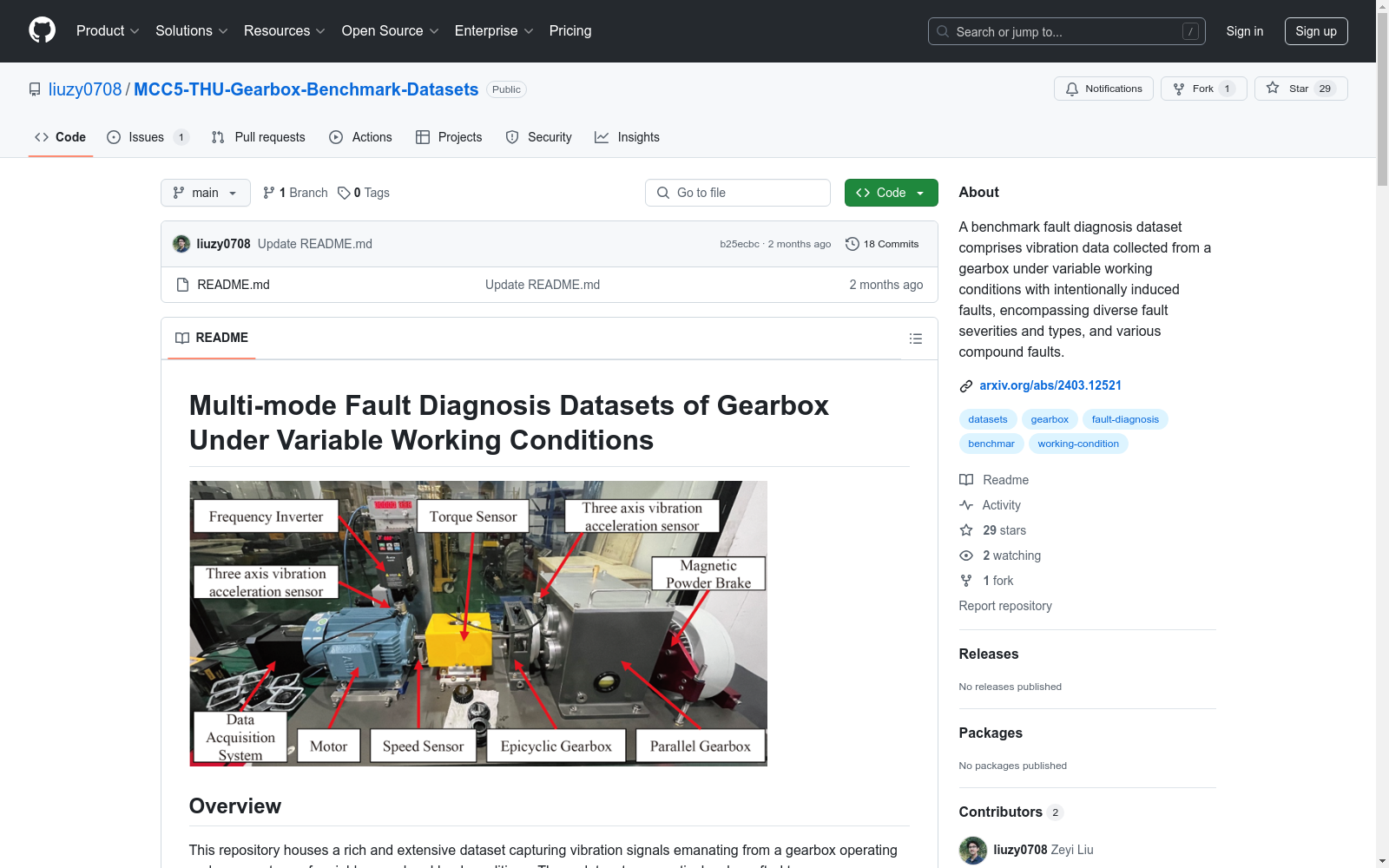Click the GitHub logo icon
This screenshot has height=868, width=1389.
pyautogui.click(x=42, y=30)
